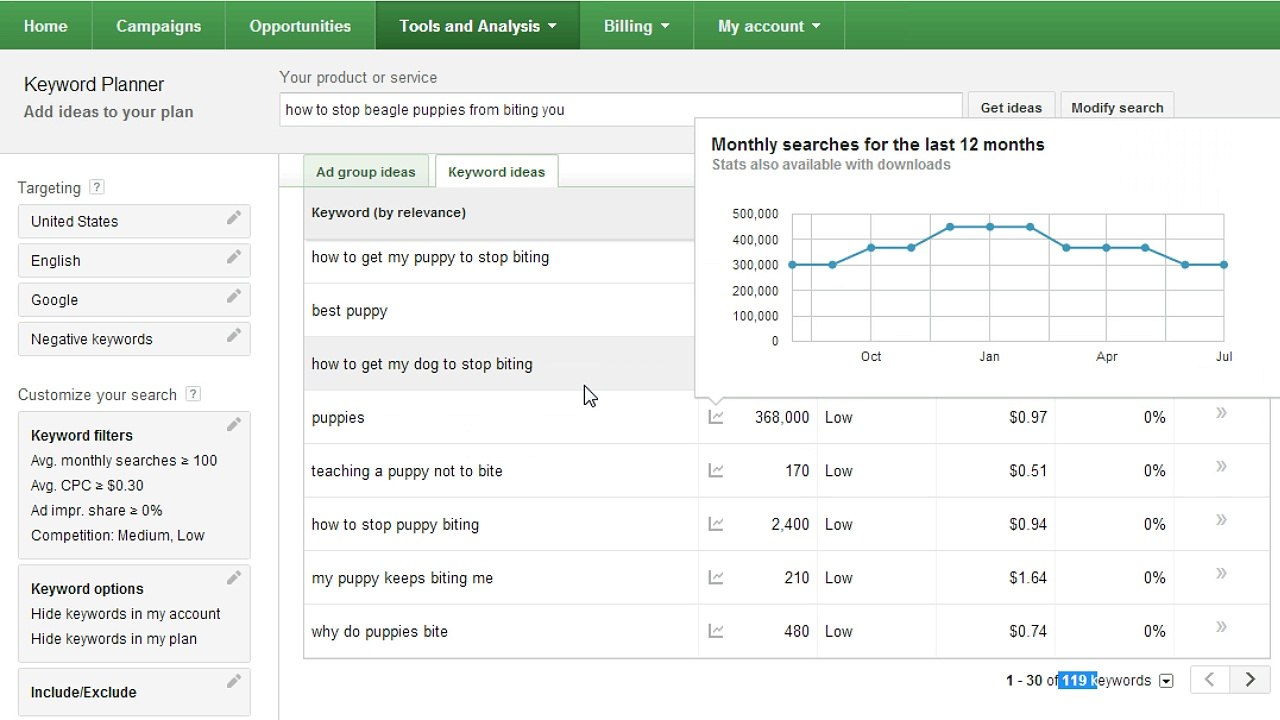Click the 'Include/Exclude' heading
This screenshot has height=720, width=1280.
(84, 692)
